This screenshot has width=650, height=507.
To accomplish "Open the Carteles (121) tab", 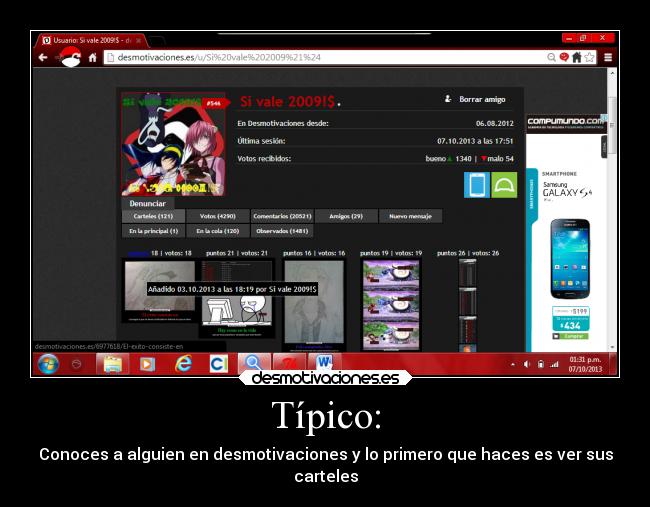I will pos(152,216).
